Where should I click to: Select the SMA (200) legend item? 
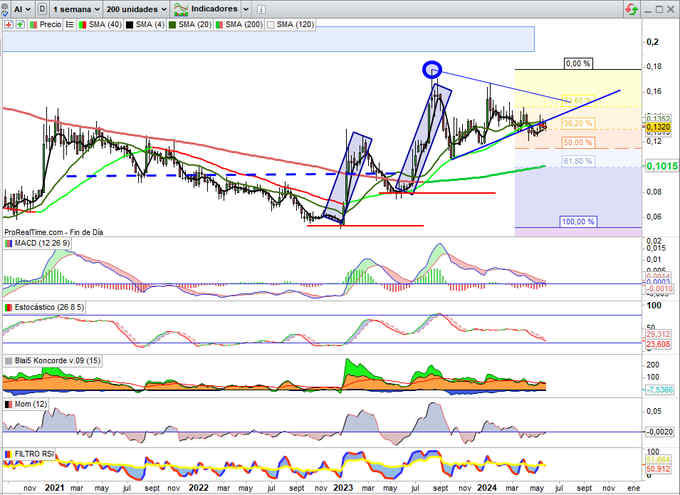point(244,25)
